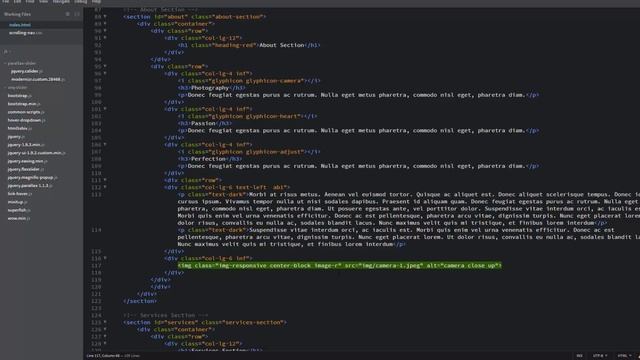Viewport: 640px width, 360px height.
Task: Click the split view icon beside Working Files
Action: click(77, 14)
